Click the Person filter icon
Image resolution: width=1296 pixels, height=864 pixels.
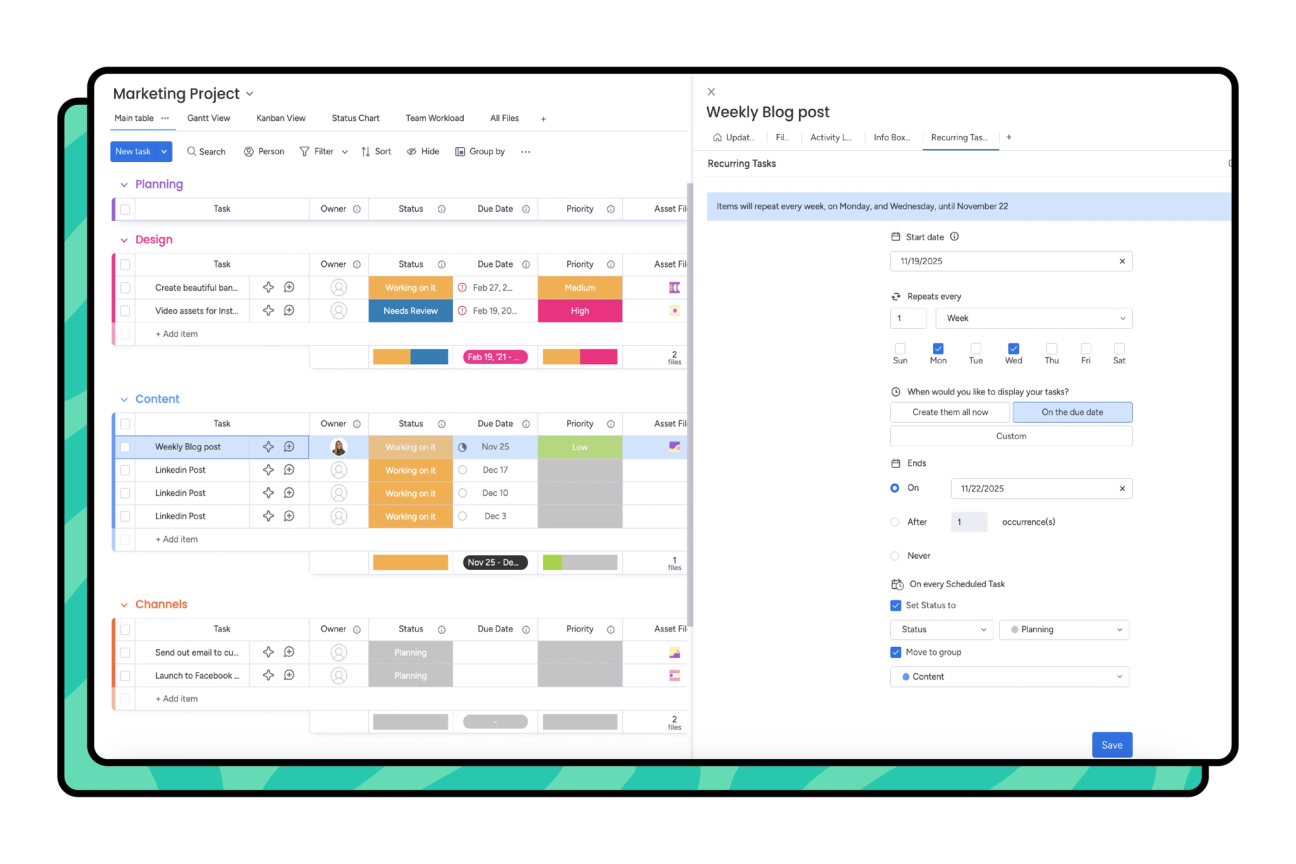(x=249, y=151)
